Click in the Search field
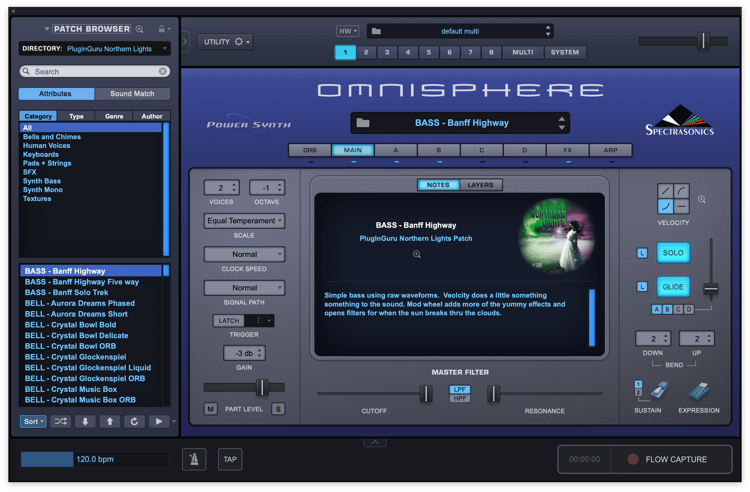Screen dimensions: 750x492 click(x=95, y=71)
